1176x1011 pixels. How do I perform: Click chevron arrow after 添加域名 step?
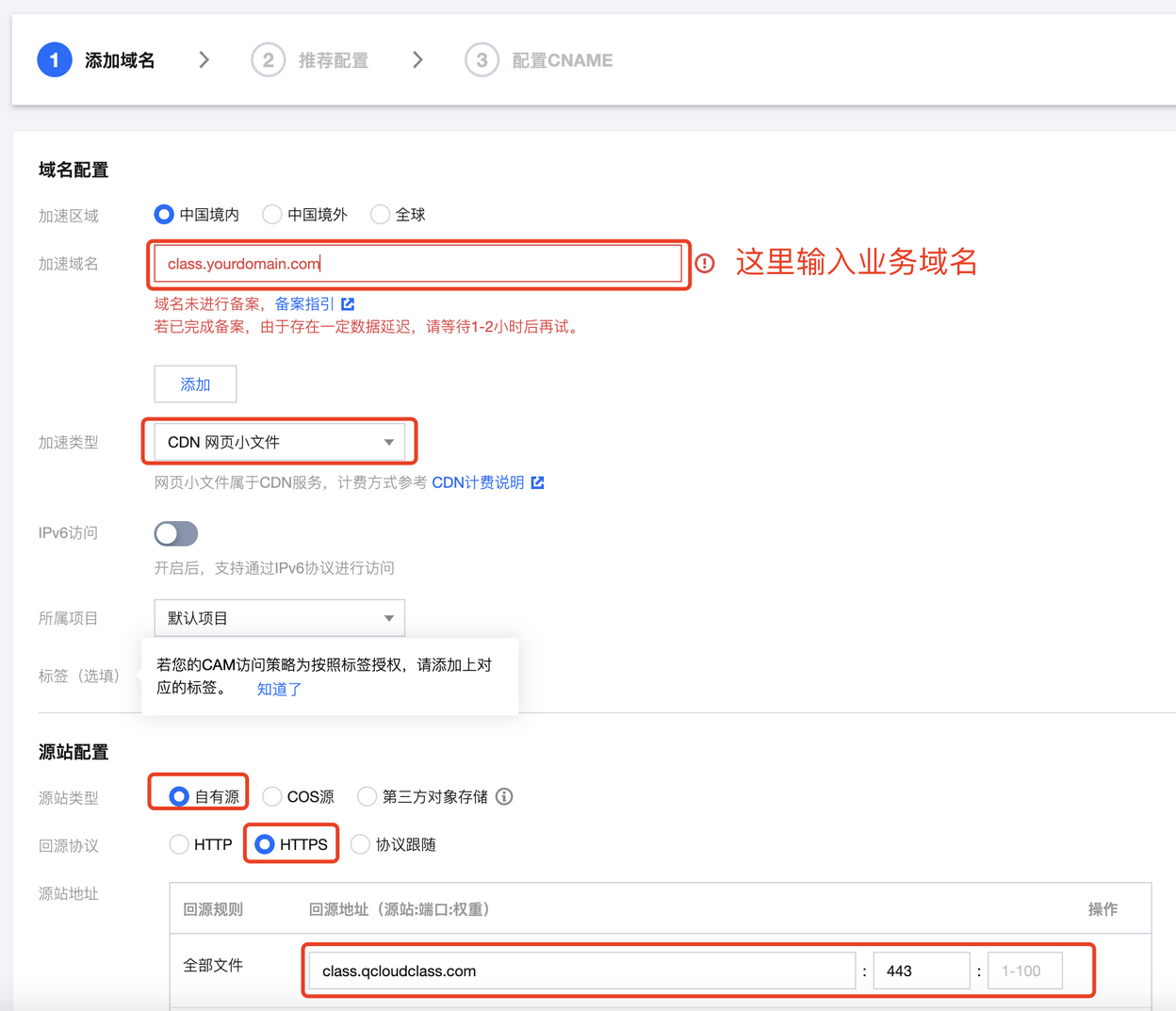204,60
